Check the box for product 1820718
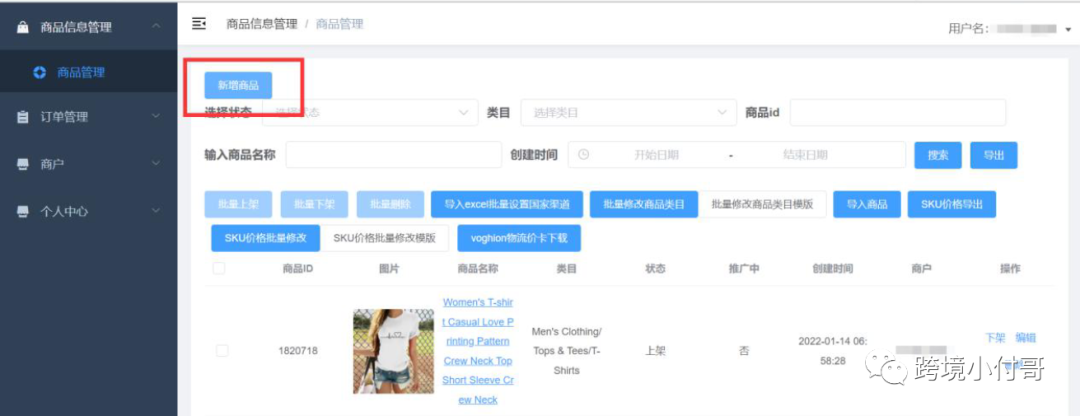The width and height of the screenshot is (1080, 416). (222, 351)
